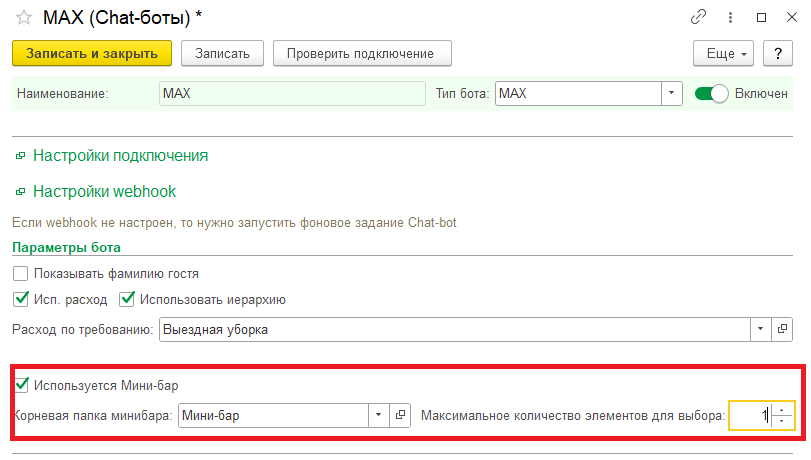Screen dimensions: 811x460
Task: Click Проверить подключение button
Action: coord(362,53)
